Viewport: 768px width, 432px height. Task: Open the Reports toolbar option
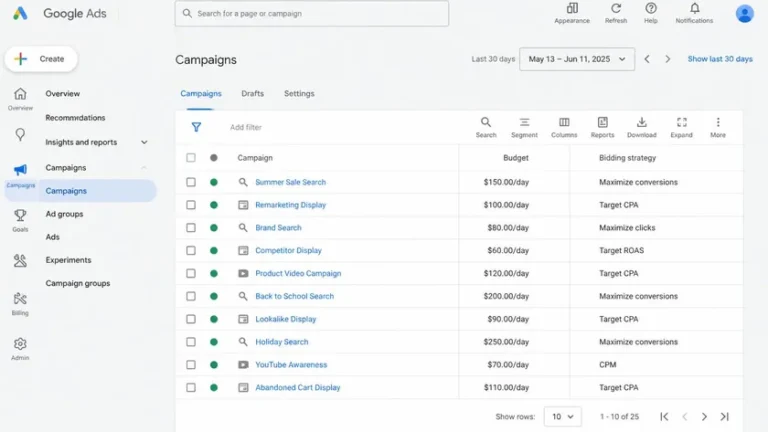(x=602, y=127)
